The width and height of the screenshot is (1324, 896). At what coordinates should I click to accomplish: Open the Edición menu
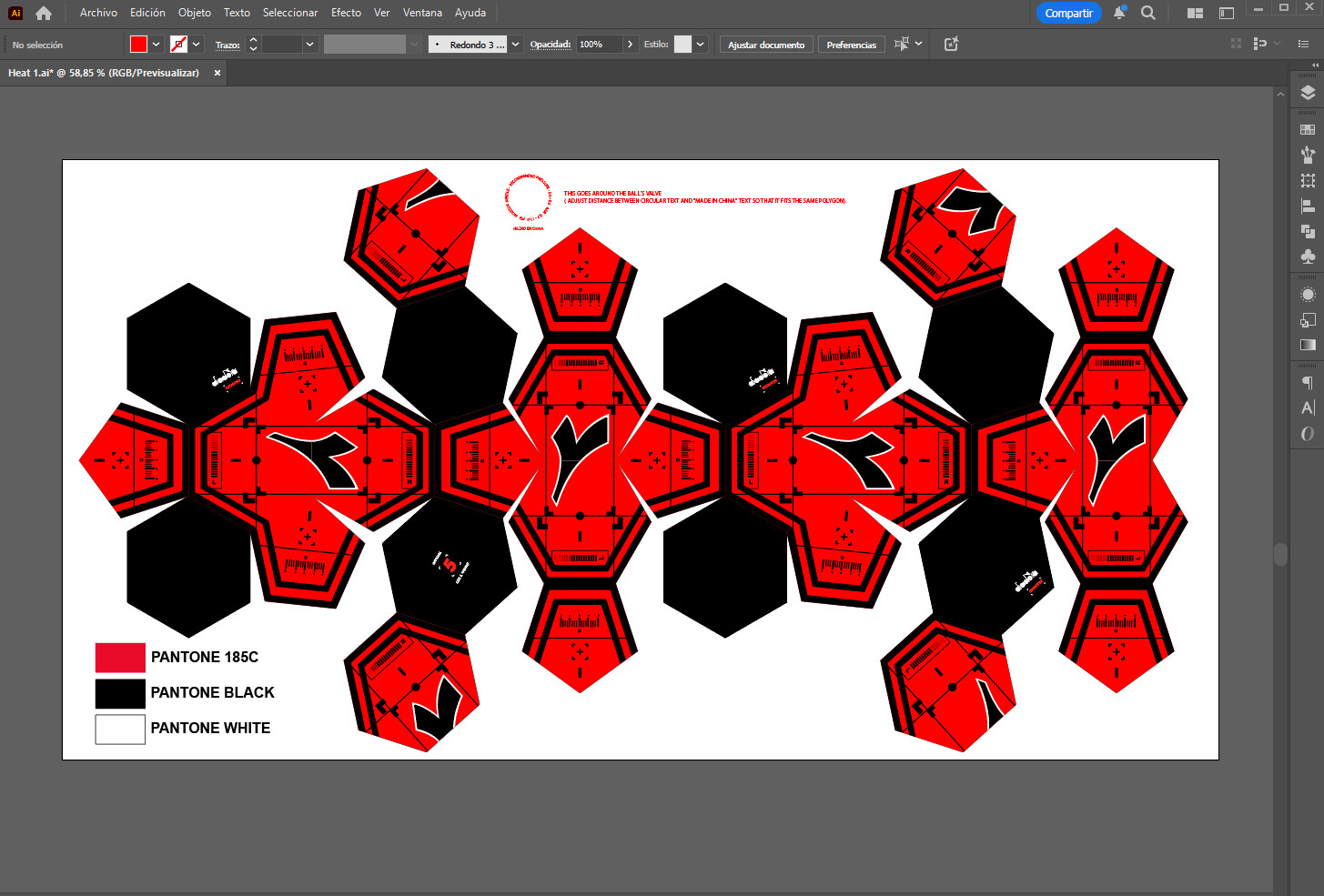coord(147,13)
